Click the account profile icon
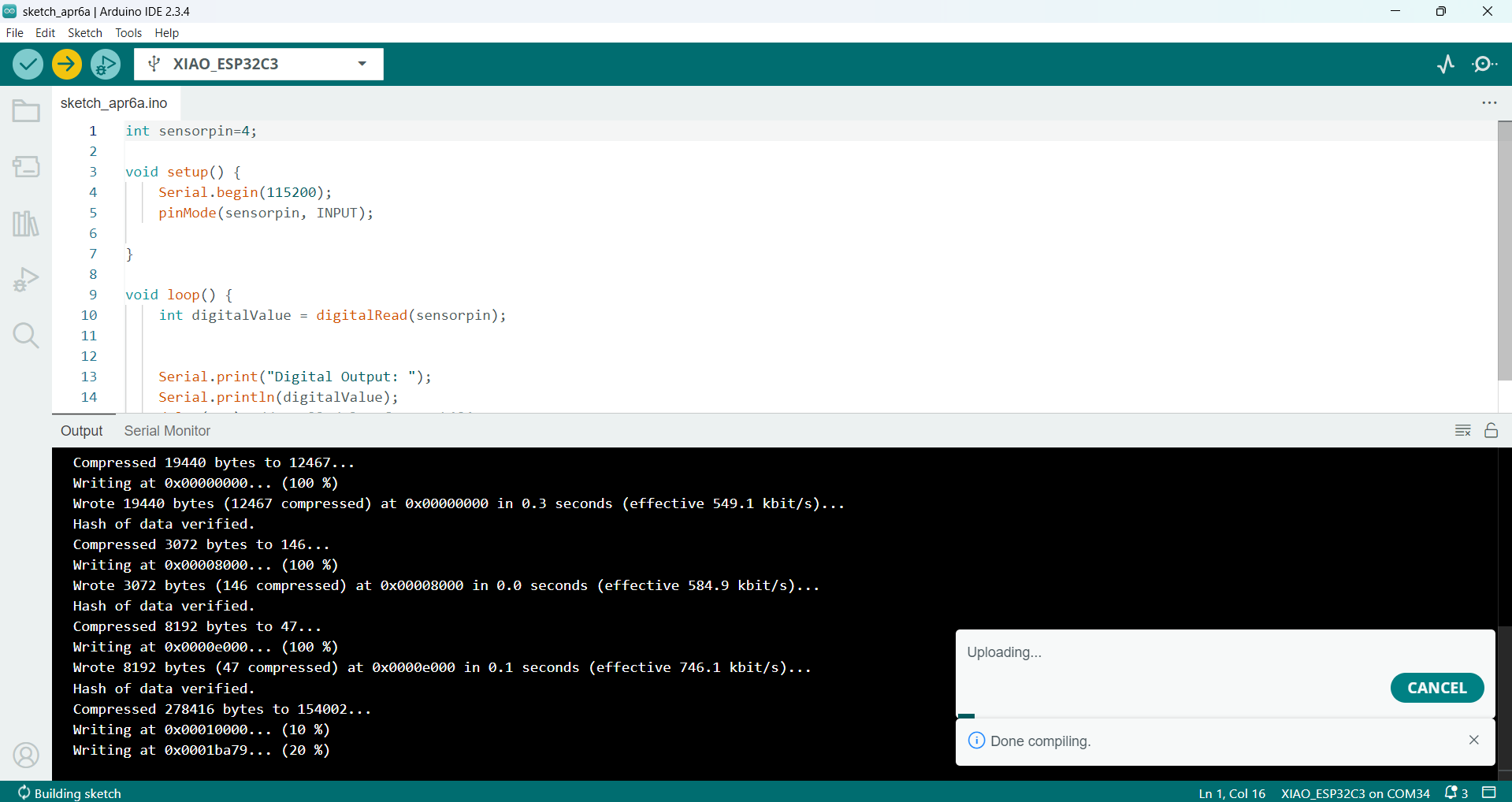Image resolution: width=1512 pixels, height=802 pixels. 26,756
